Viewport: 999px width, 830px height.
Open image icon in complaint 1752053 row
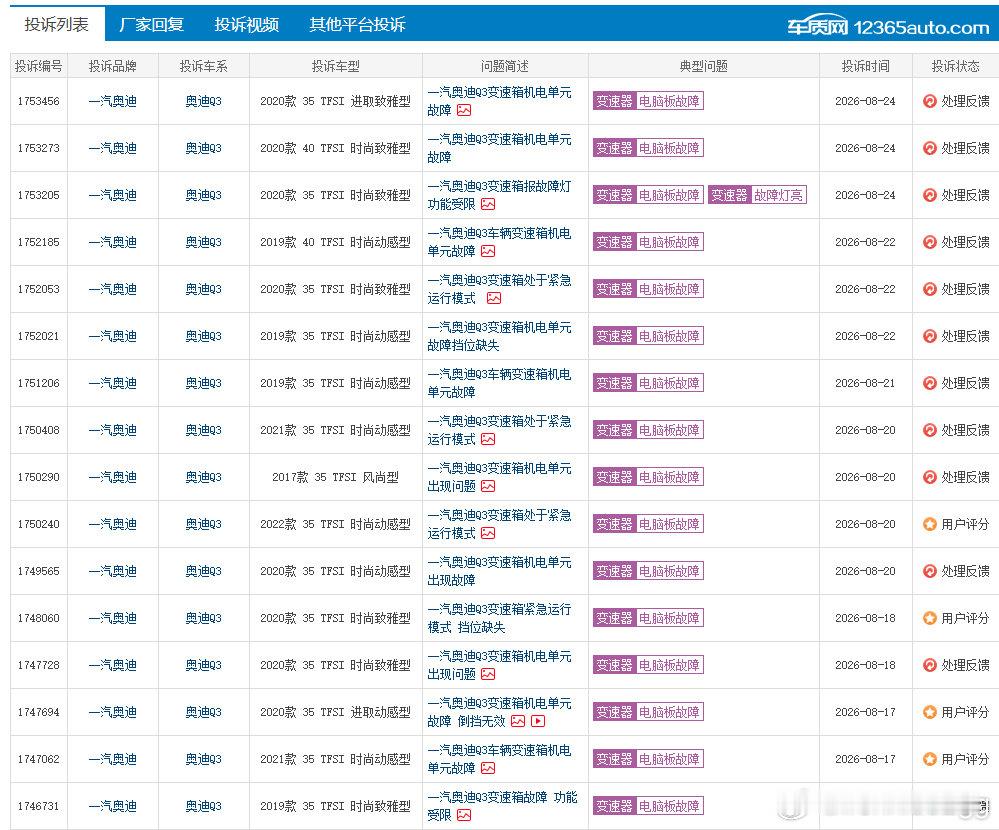coord(494,298)
